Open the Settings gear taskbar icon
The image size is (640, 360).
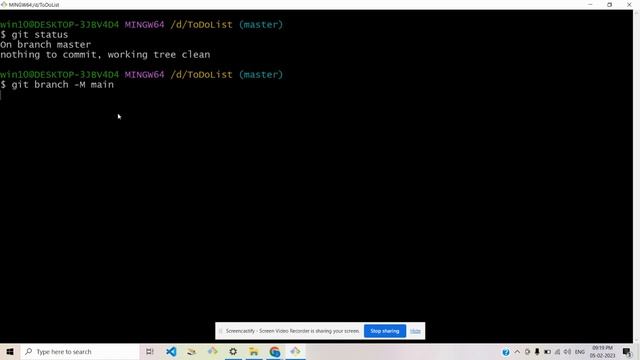coord(233,351)
